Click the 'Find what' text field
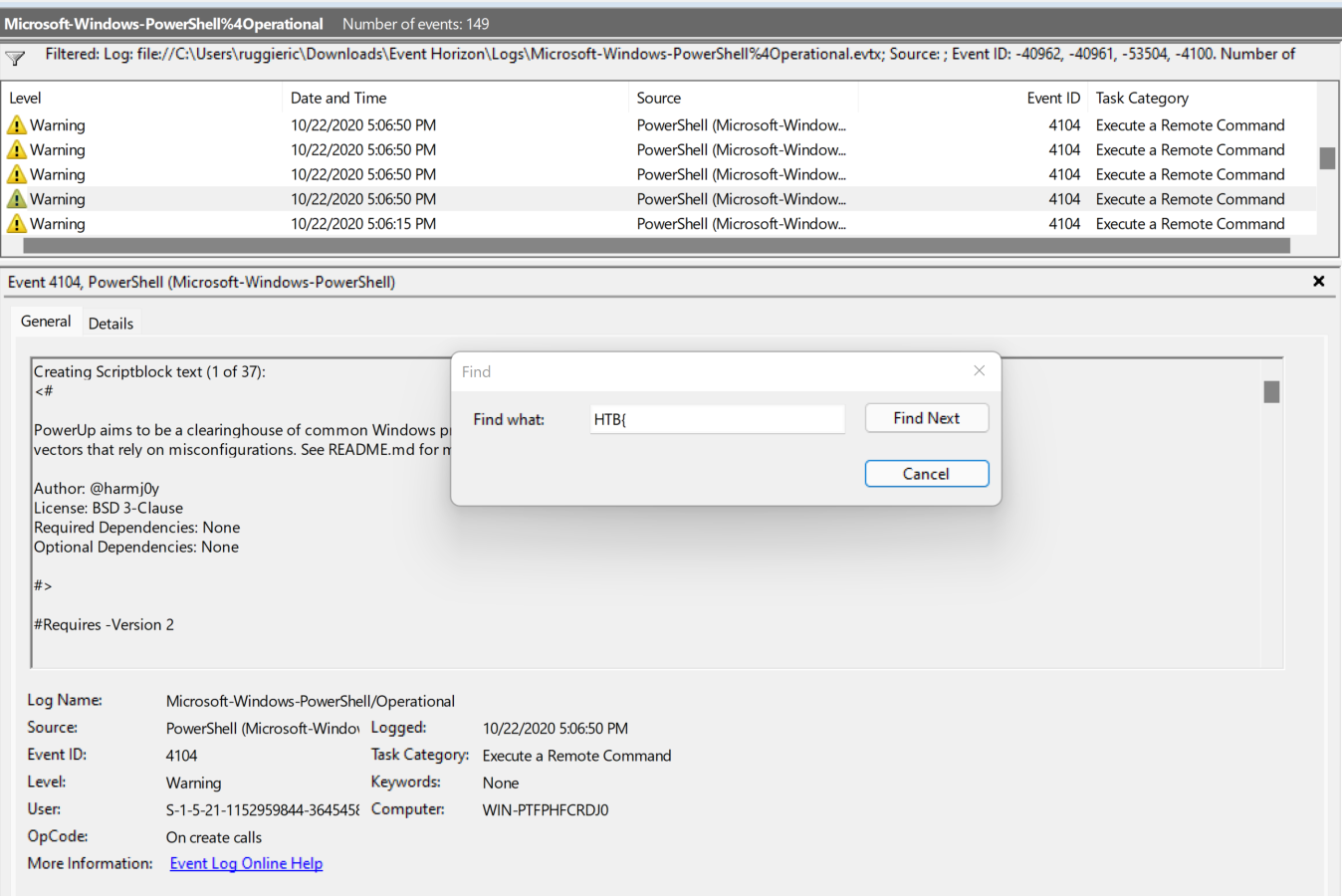Image resolution: width=1342 pixels, height=896 pixels. (717, 419)
